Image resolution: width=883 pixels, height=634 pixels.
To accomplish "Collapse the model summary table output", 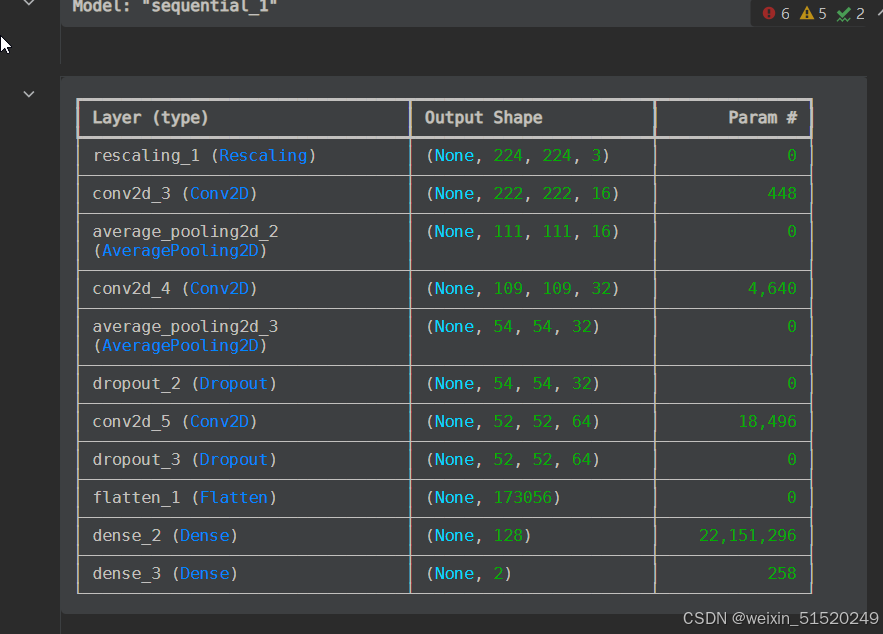I will (29, 94).
